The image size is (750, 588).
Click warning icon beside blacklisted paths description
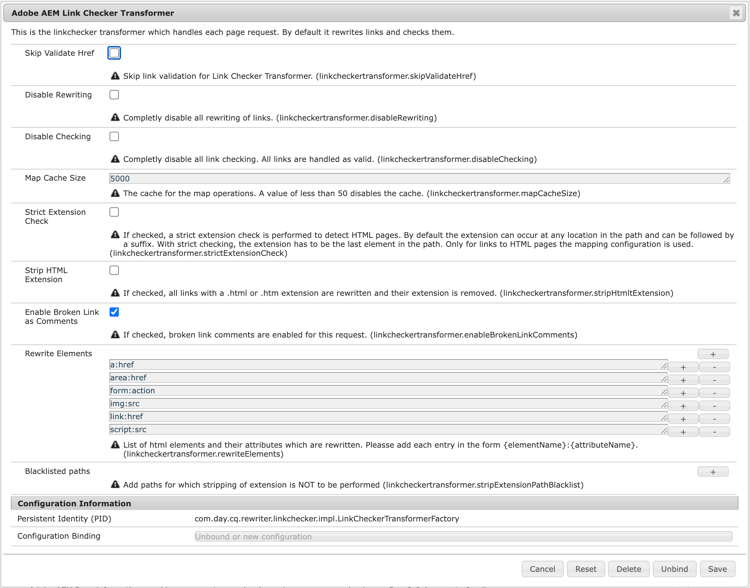point(115,485)
